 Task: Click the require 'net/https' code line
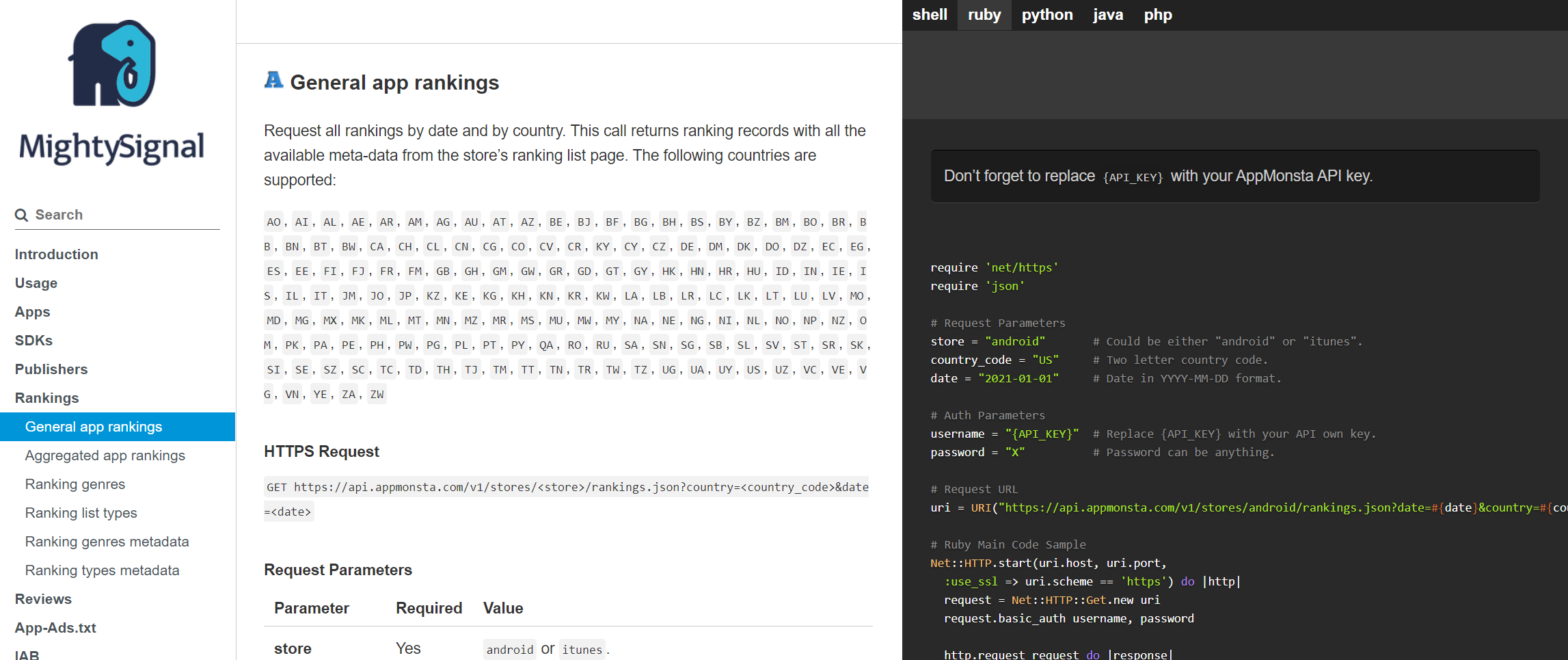[994, 267]
